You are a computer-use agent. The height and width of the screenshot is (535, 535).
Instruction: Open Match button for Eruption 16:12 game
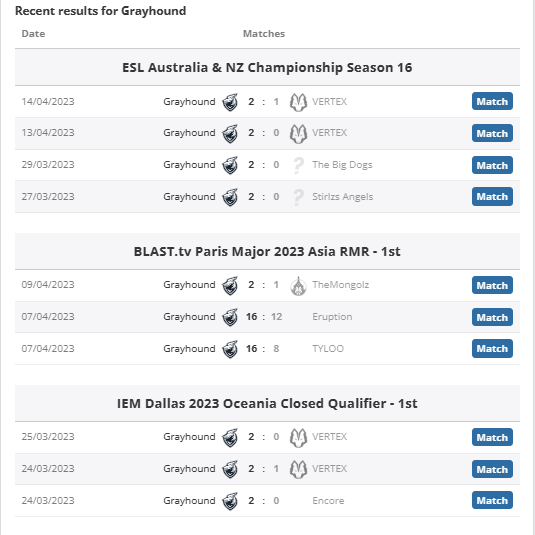[x=492, y=317]
